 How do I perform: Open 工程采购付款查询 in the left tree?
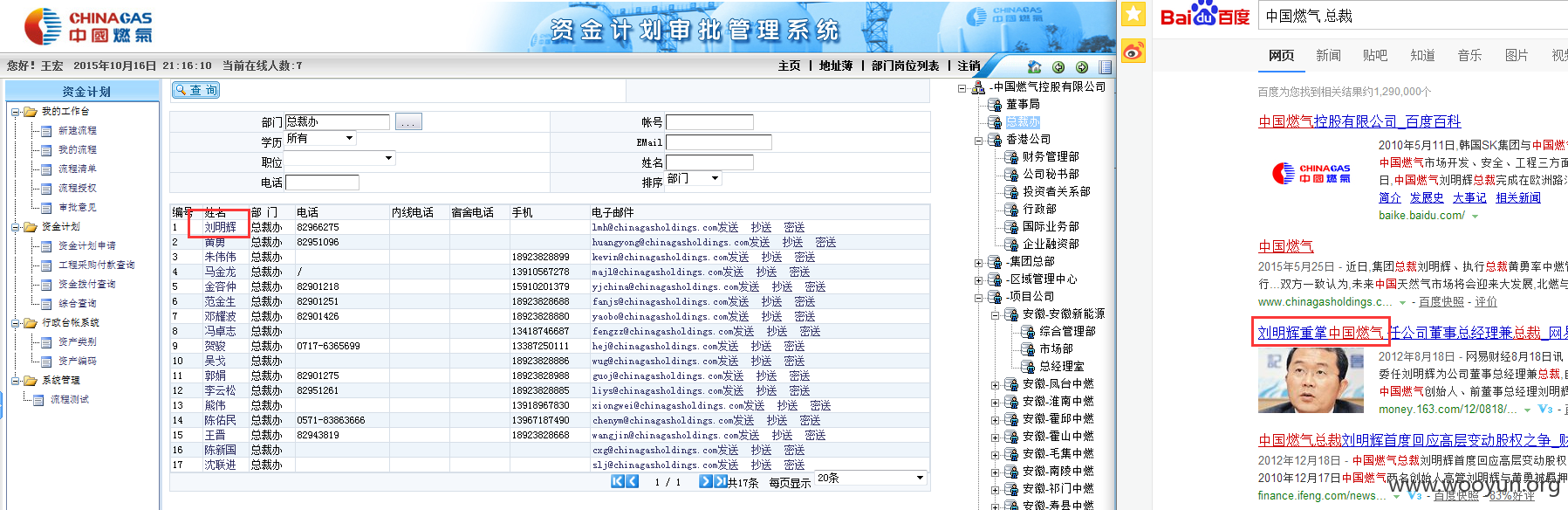tap(97, 265)
